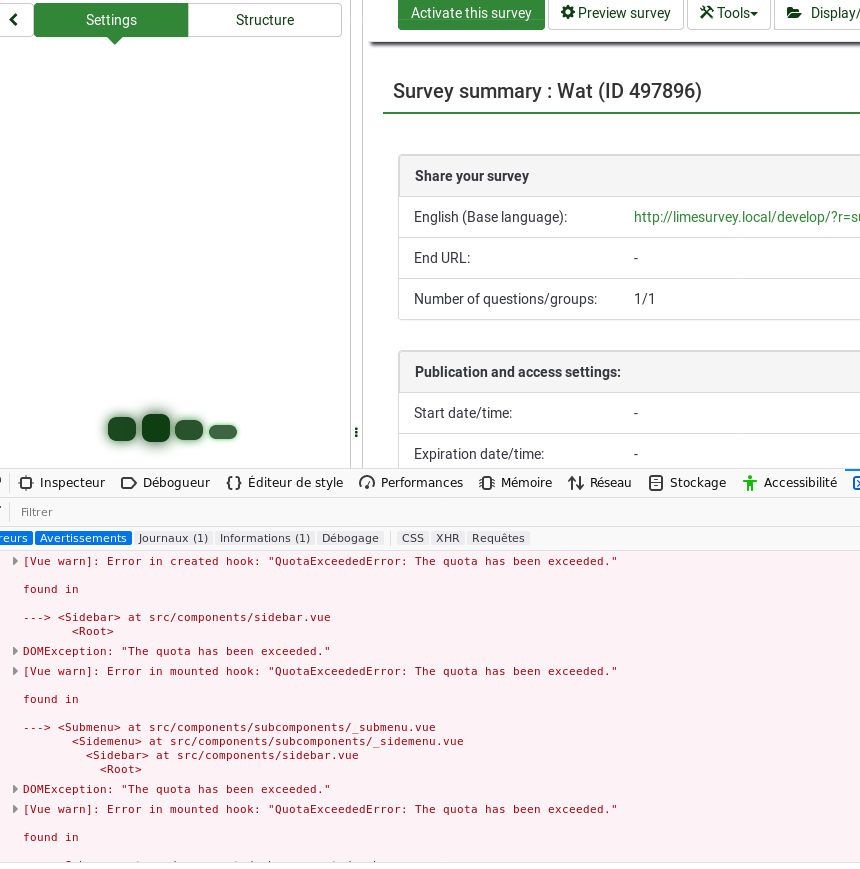Viewport: 860px width, 869px height.
Task: Switch to the Structure tab
Action: (265, 20)
